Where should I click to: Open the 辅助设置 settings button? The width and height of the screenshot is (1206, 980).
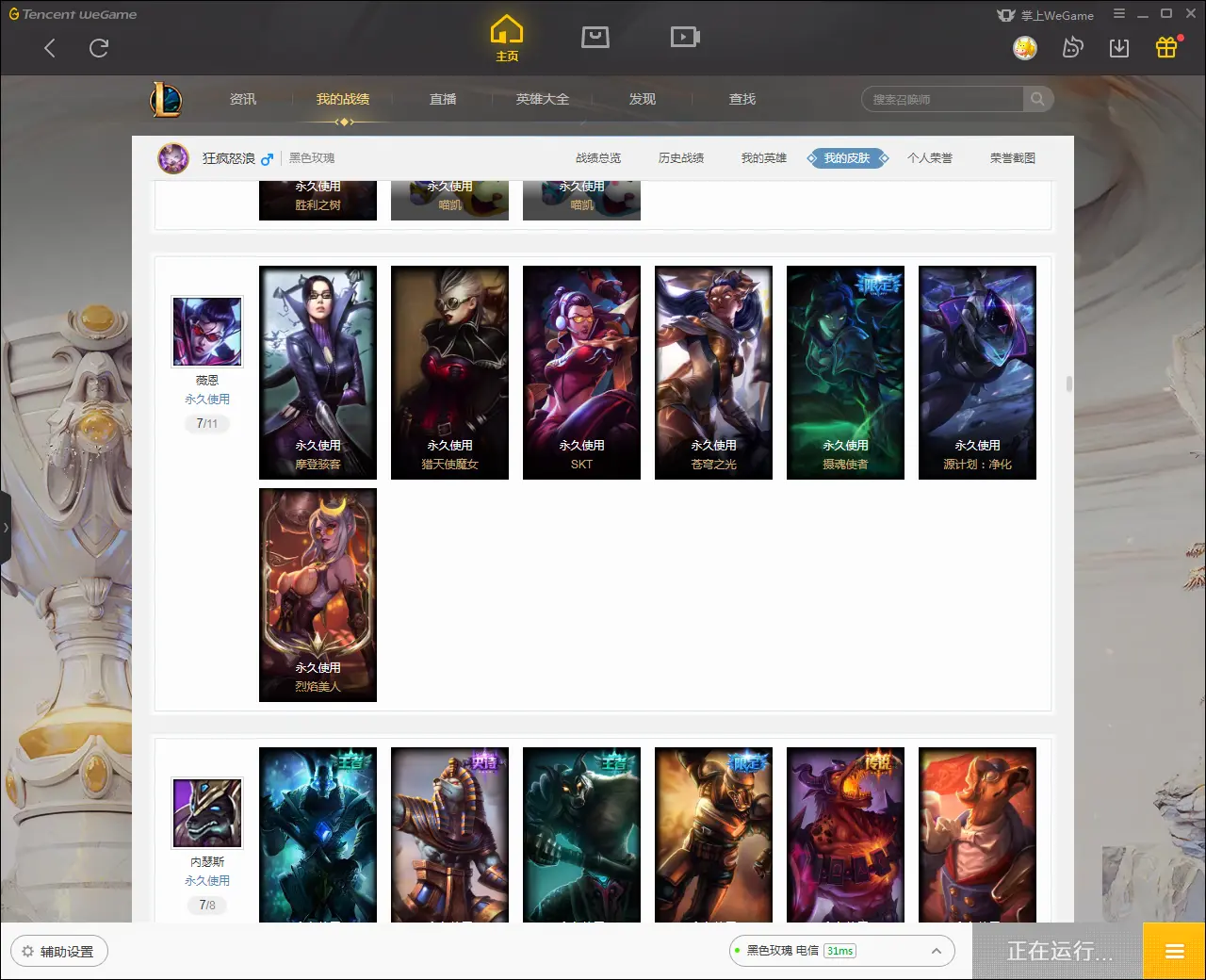[59, 952]
